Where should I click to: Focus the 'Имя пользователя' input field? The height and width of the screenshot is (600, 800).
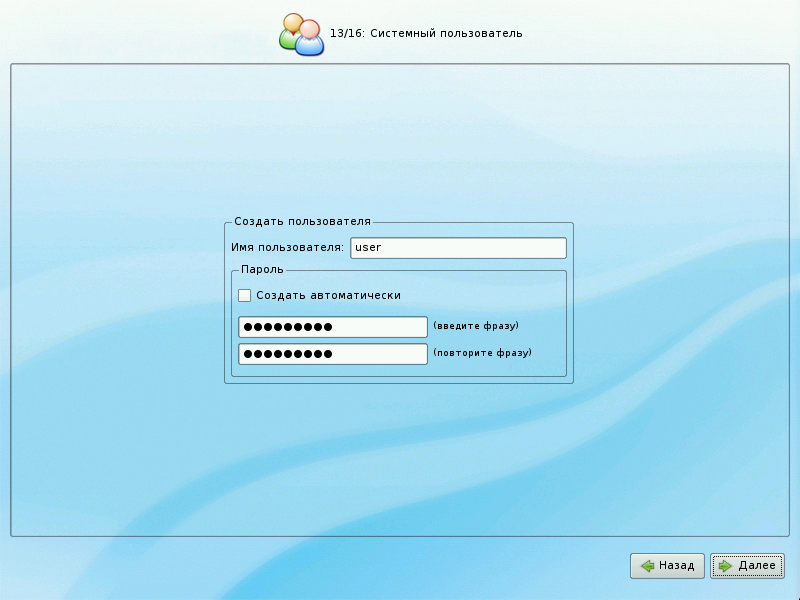[x=458, y=248]
